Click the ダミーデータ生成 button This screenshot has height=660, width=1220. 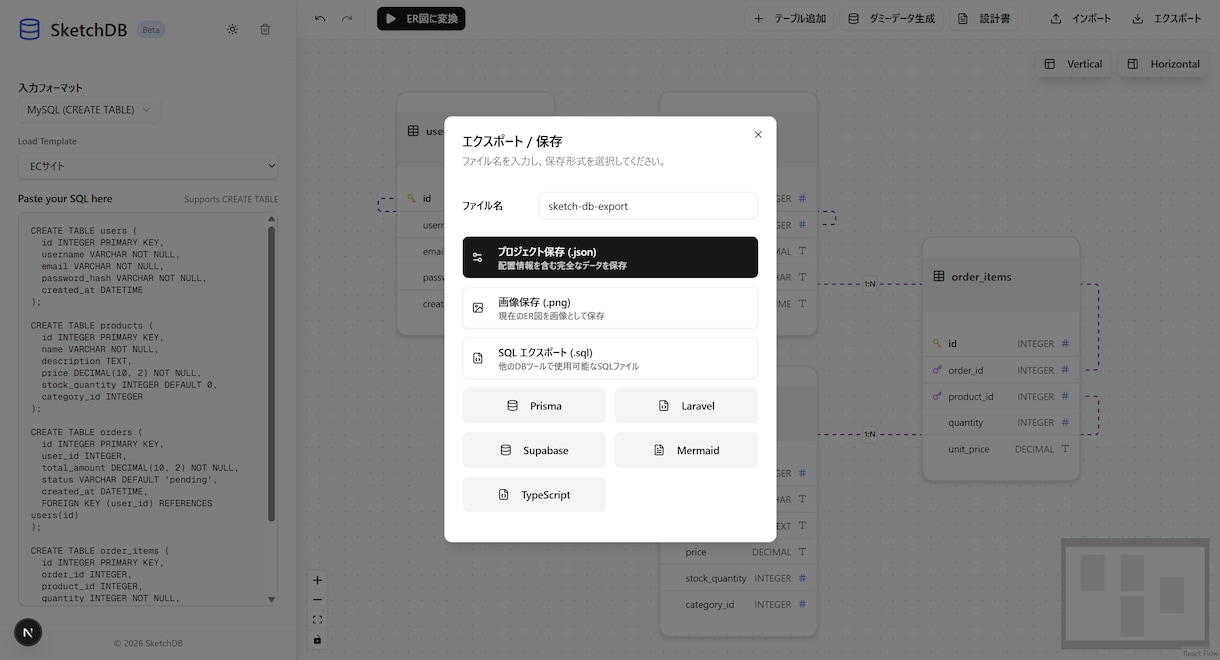pos(892,18)
